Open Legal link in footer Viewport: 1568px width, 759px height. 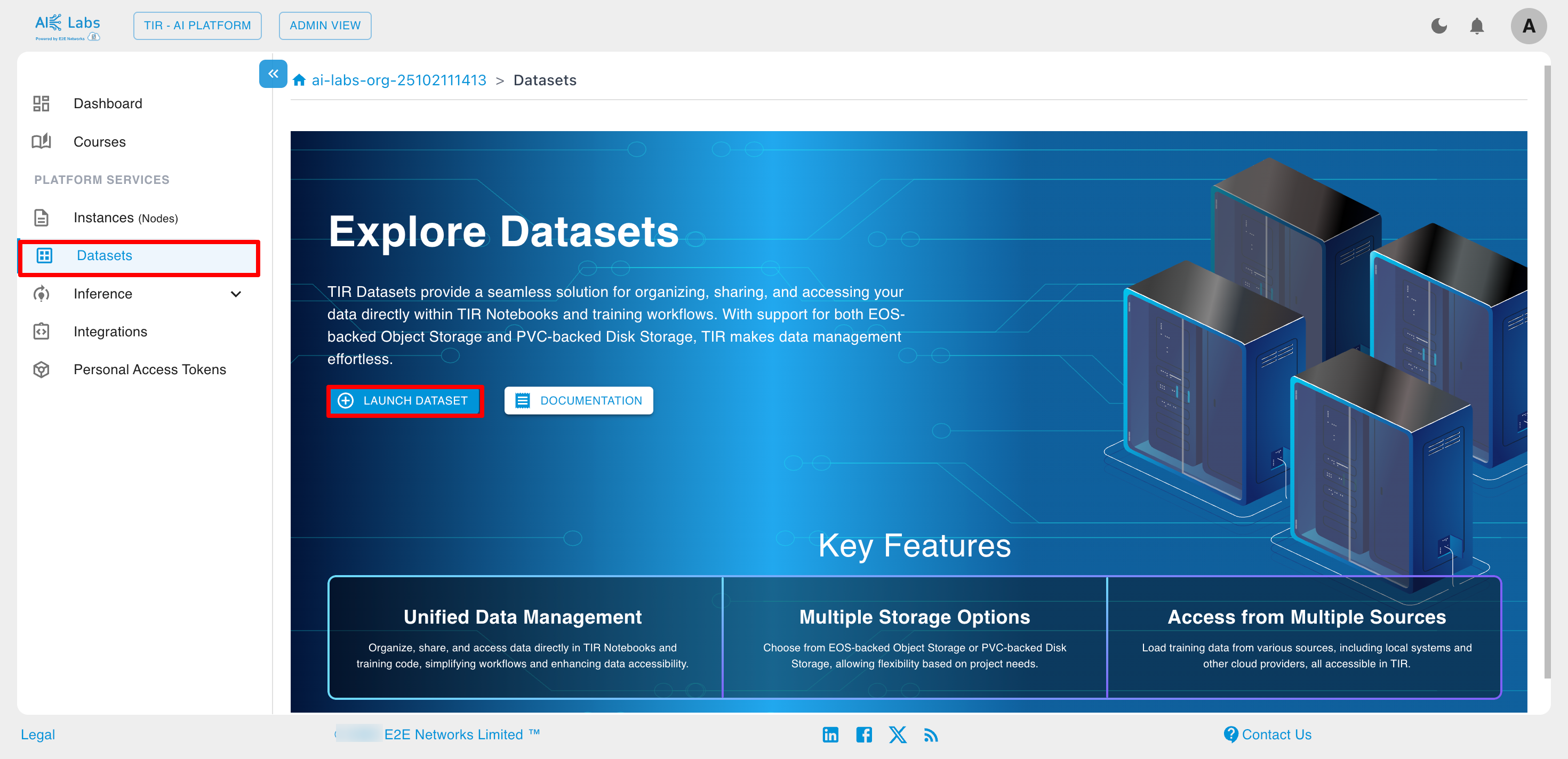pyautogui.click(x=38, y=734)
